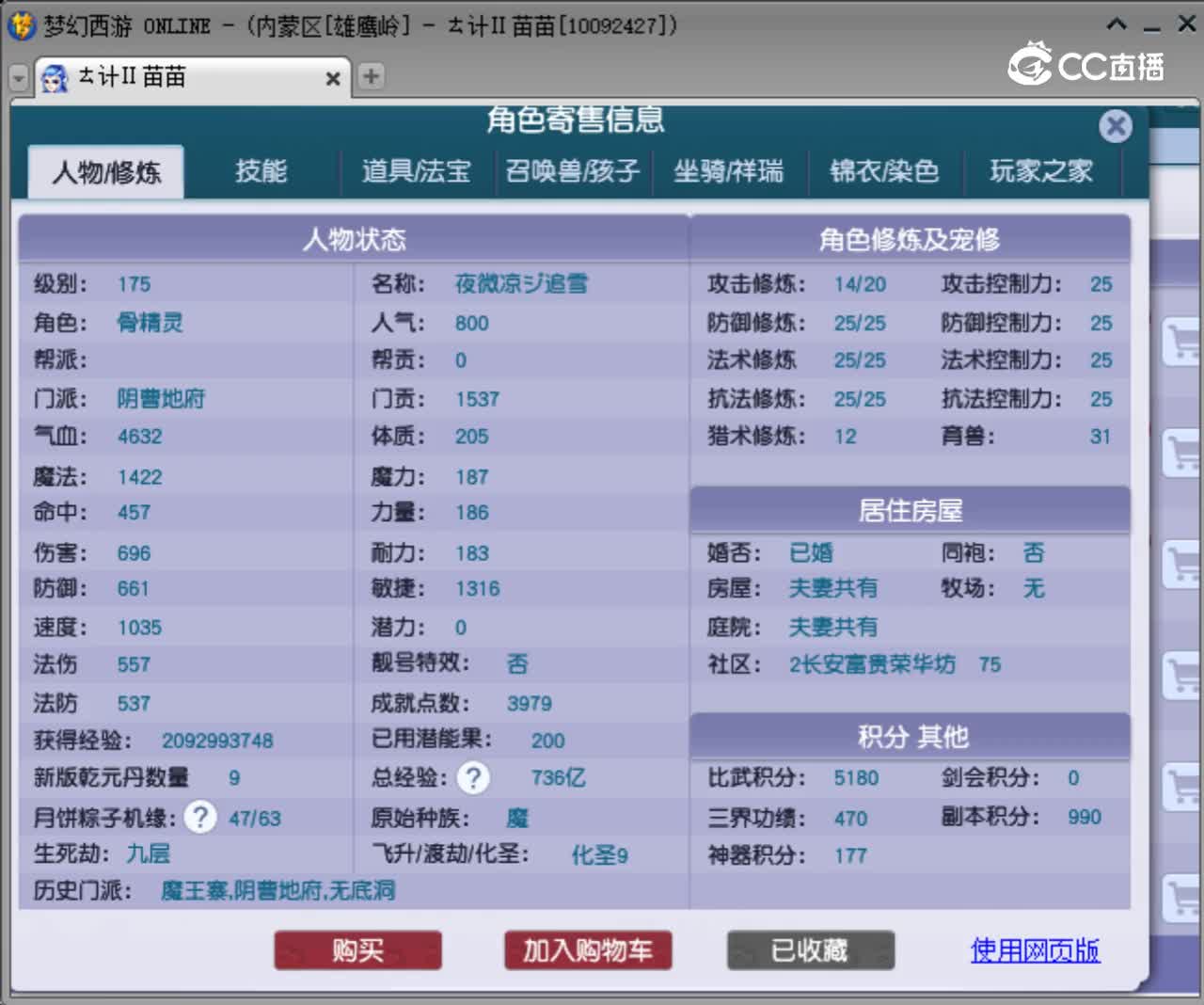1204x1005 pixels.
Task: Open the 玩家之家 tab
Action: [1041, 171]
